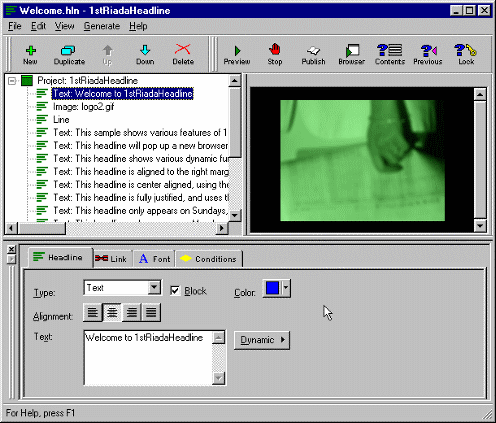Select 'This headline shows various dynamic' item
Viewport: 496px width, 423px height.
[140, 159]
